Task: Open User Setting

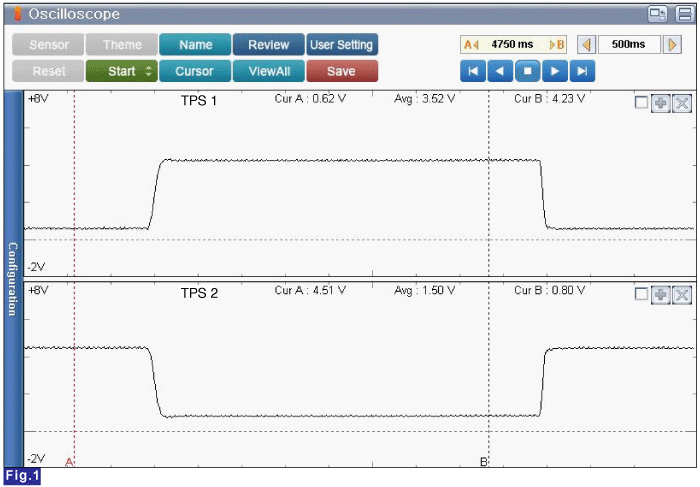Action: (342, 45)
